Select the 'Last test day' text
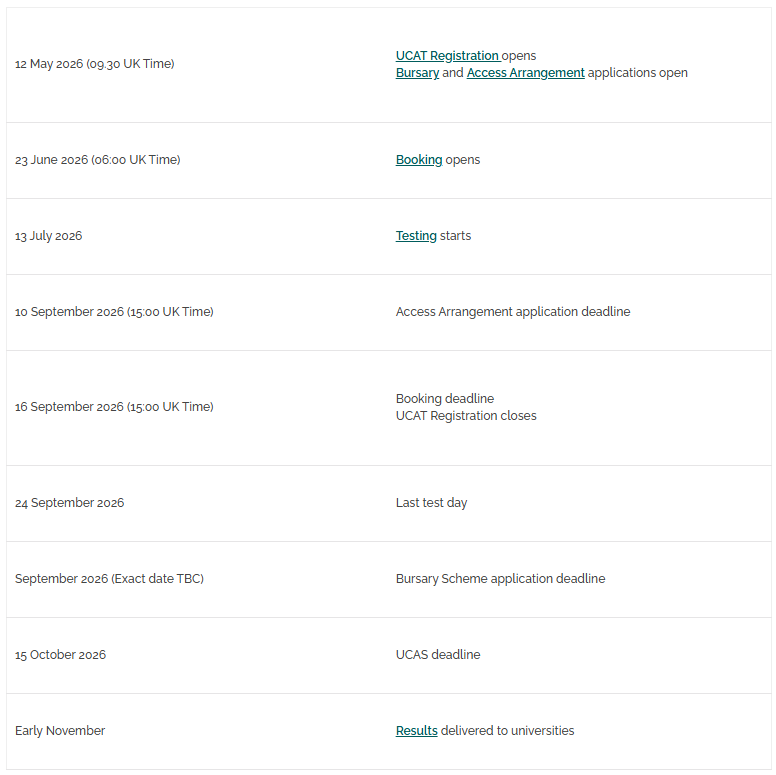 pyautogui.click(x=431, y=503)
